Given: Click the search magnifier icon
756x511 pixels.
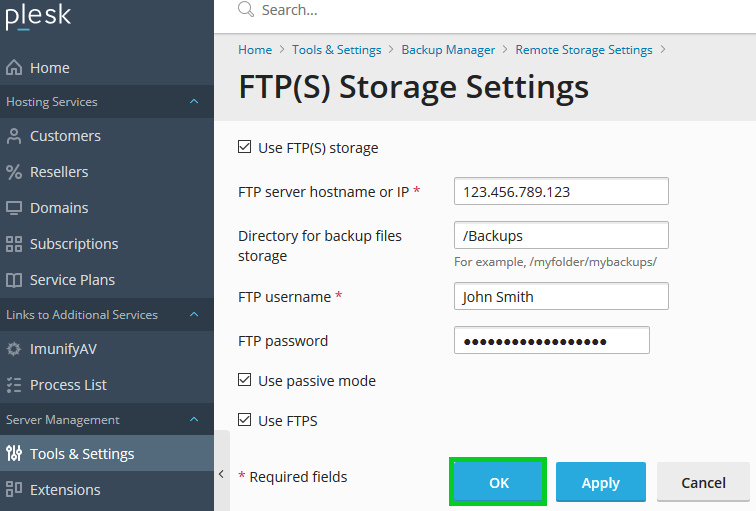Looking at the screenshot, I should pos(245,10).
